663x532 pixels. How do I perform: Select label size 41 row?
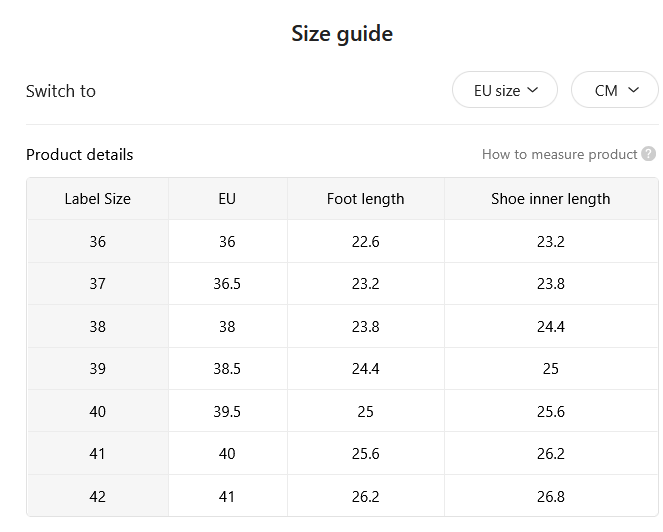click(342, 453)
